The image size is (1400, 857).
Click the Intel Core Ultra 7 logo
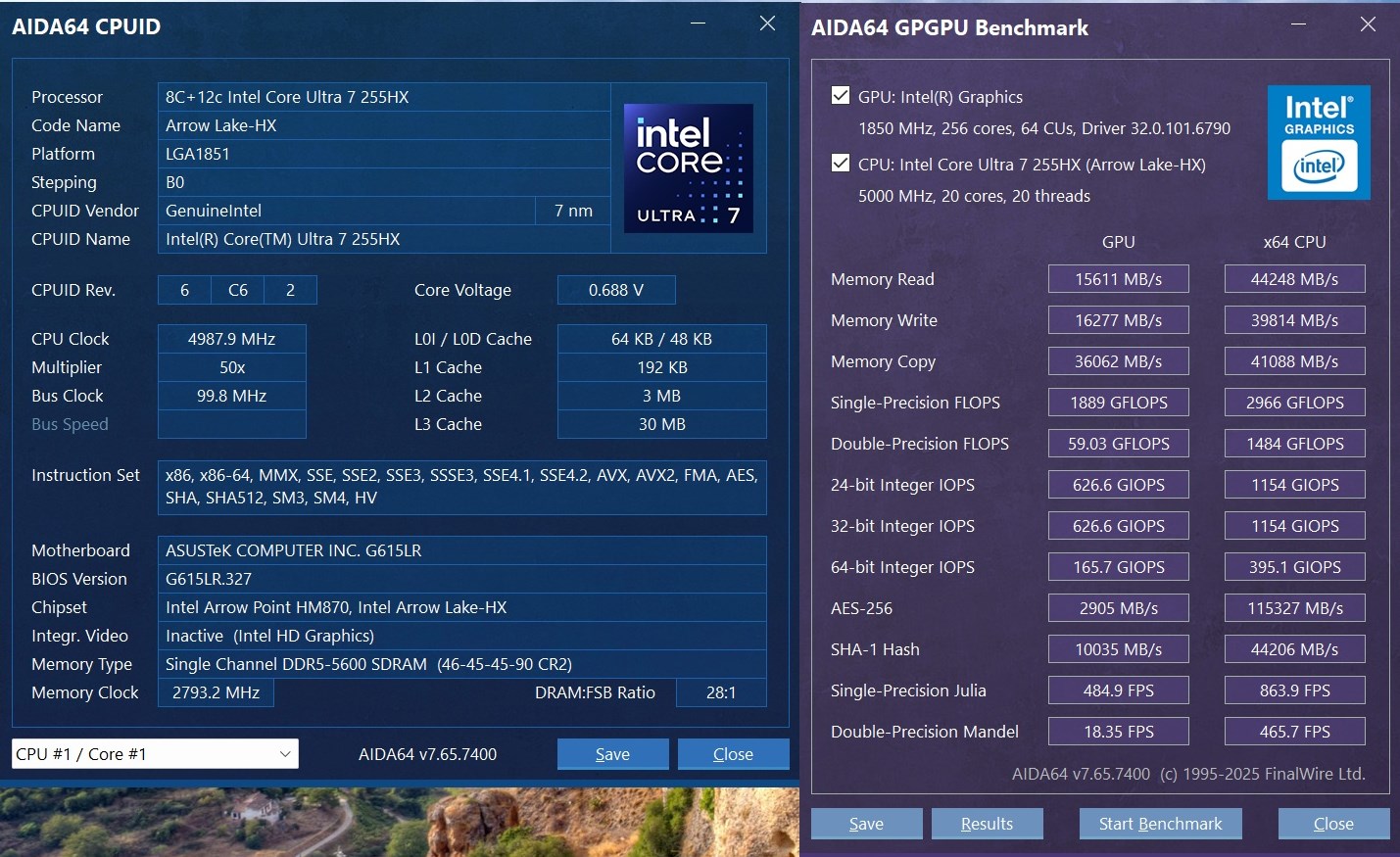click(688, 167)
